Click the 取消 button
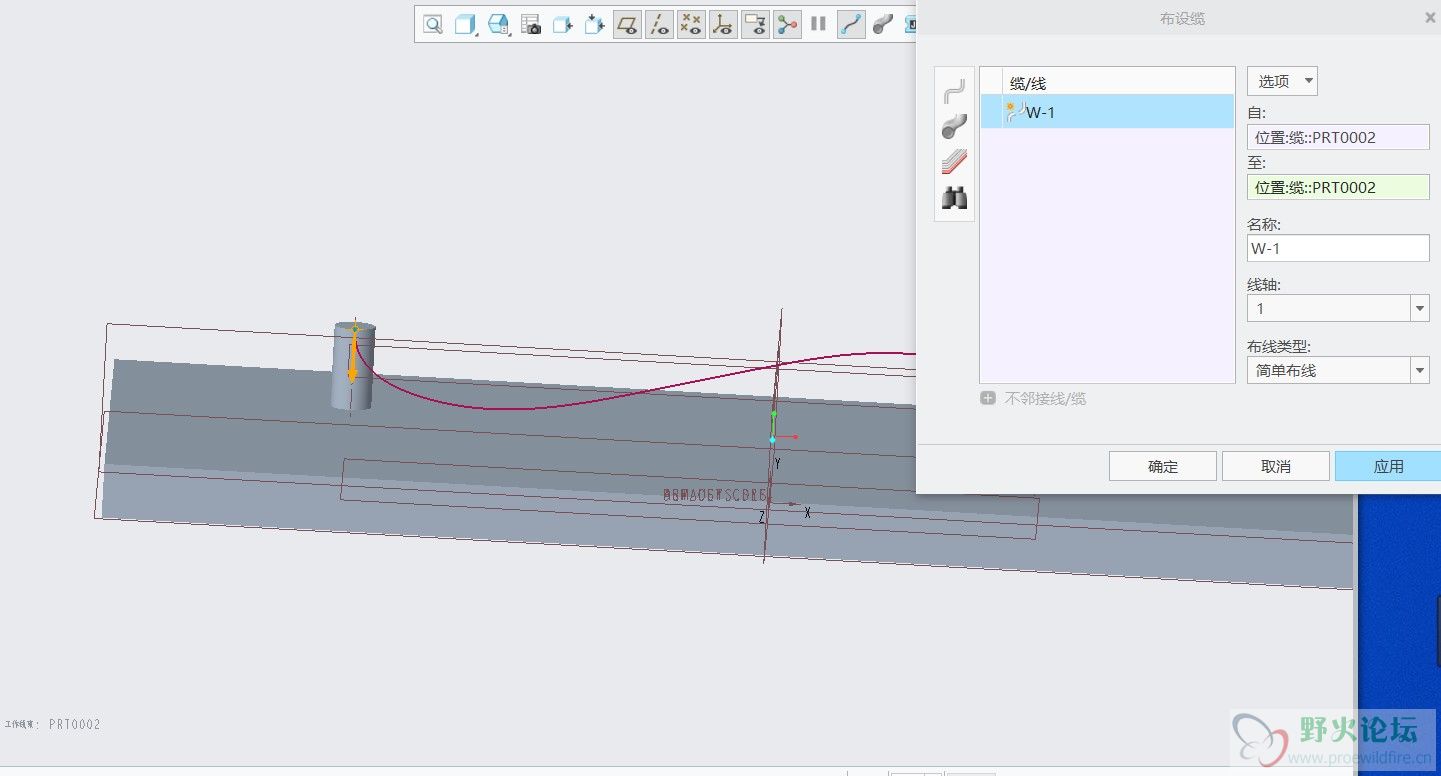1441x776 pixels. (1276, 466)
